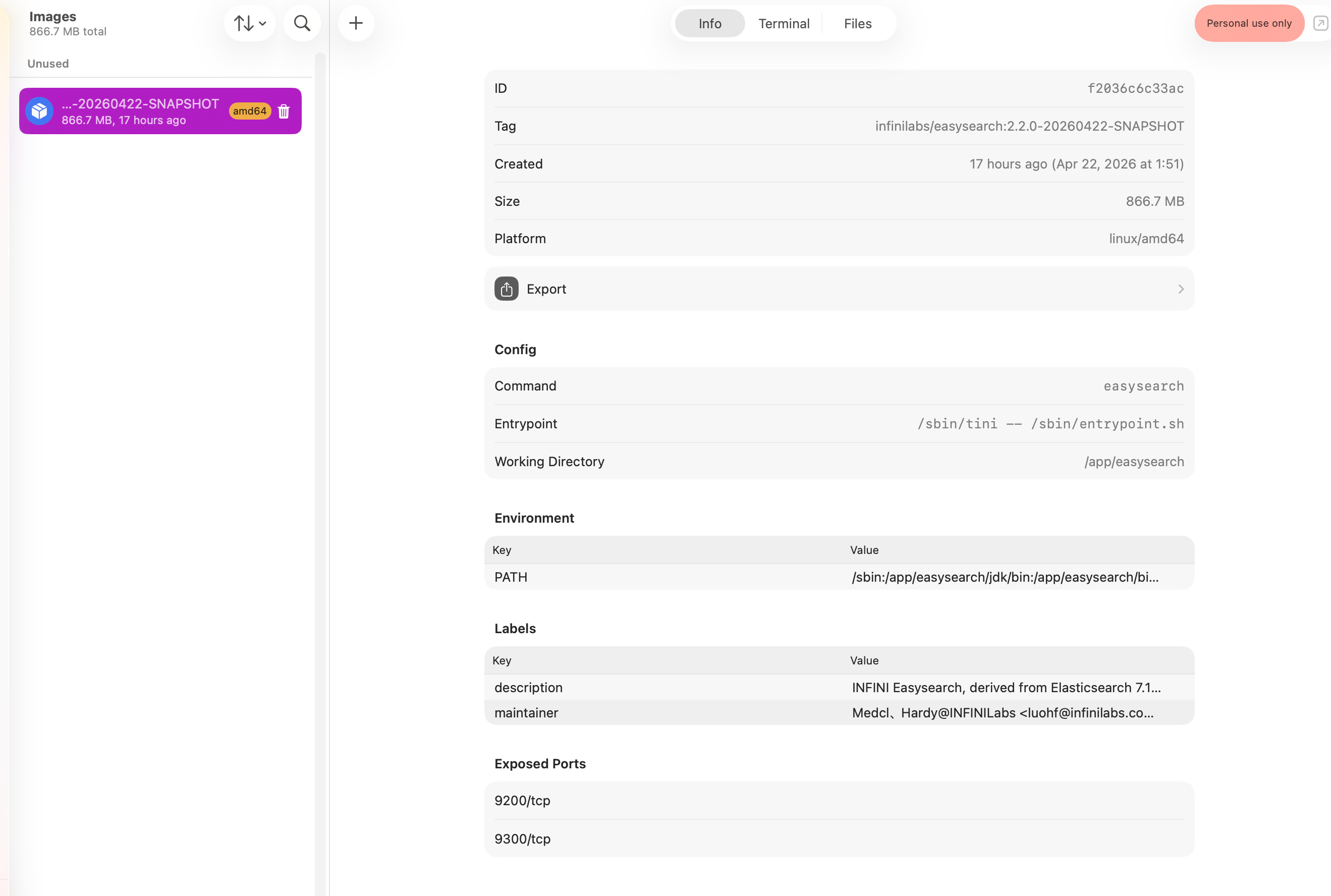Click the Personal use only button
This screenshot has width=1331, height=896.
tap(1249, 23)
